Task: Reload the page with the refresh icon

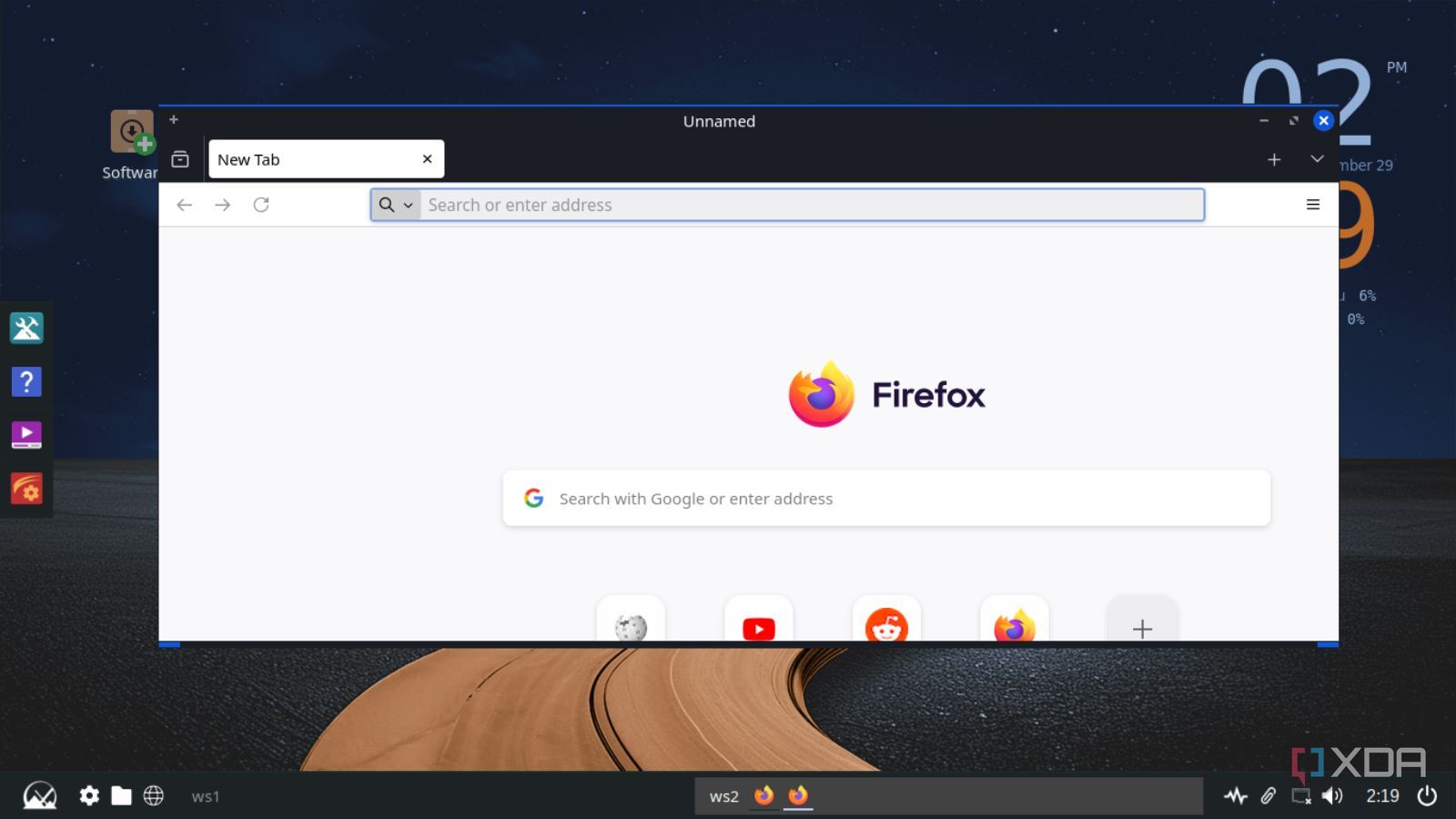Action: click(261, 205)
